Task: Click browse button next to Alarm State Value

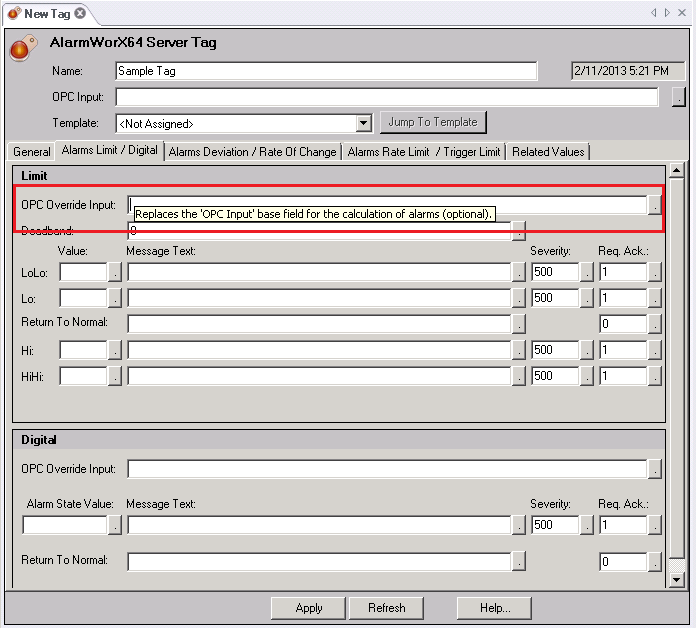Action: (x=115, y=525)
